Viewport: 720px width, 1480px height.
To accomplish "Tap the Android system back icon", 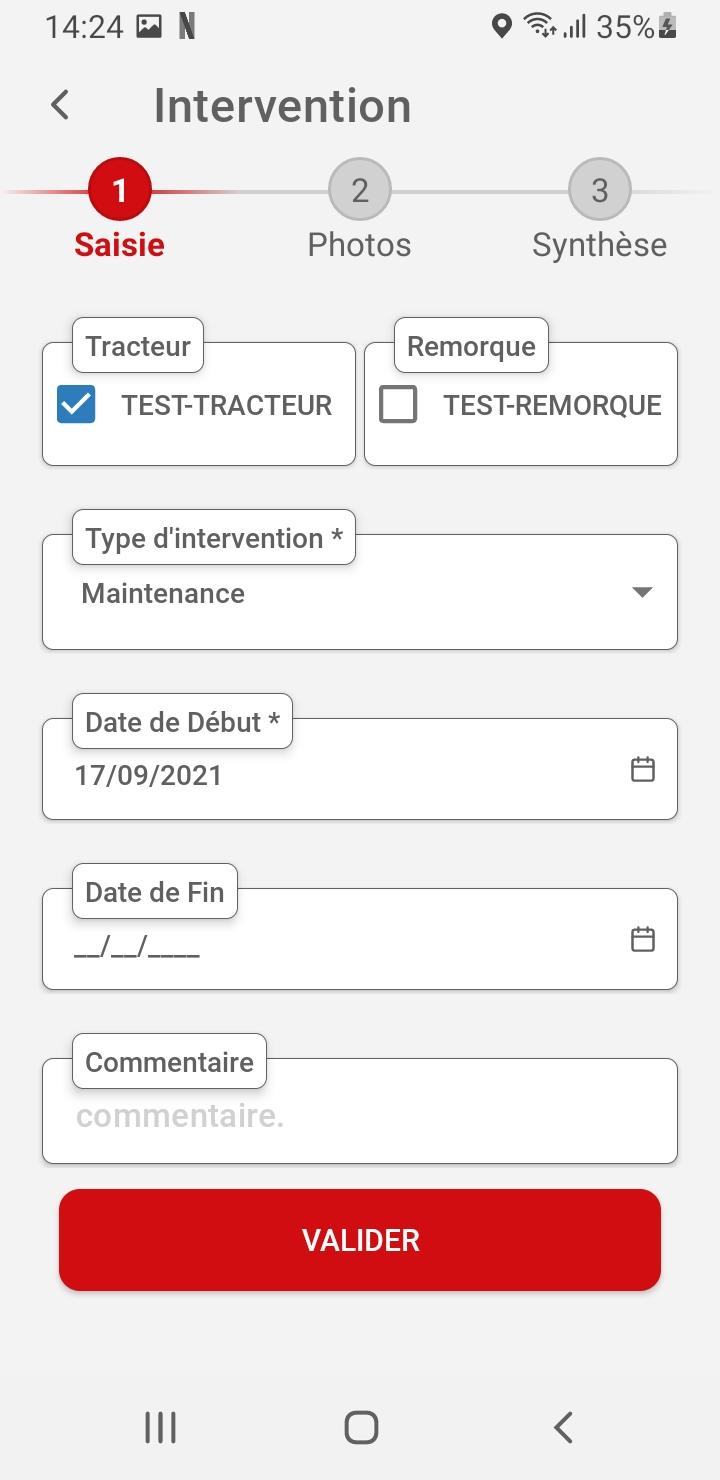I will click(563, 1427).
